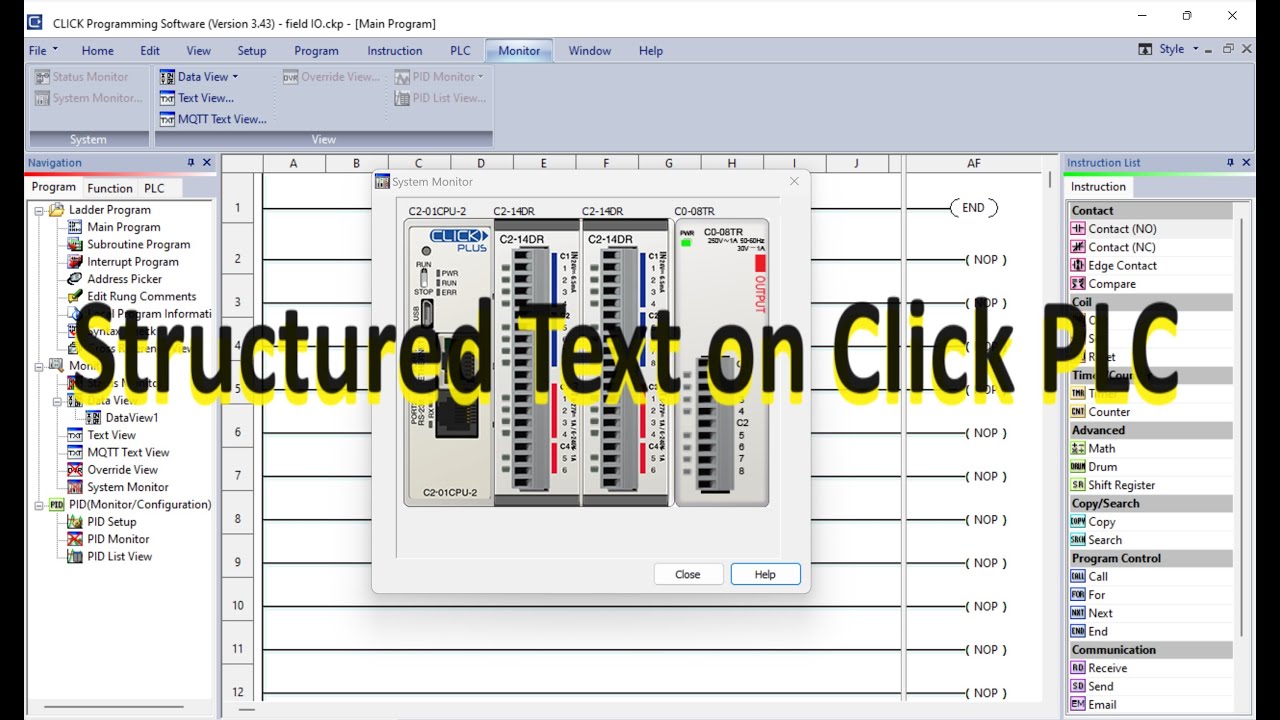The height and width of the screenshot is (720, 1280).
Task: Switch to the Setup ribbon tab
Action: pos(252,50)
